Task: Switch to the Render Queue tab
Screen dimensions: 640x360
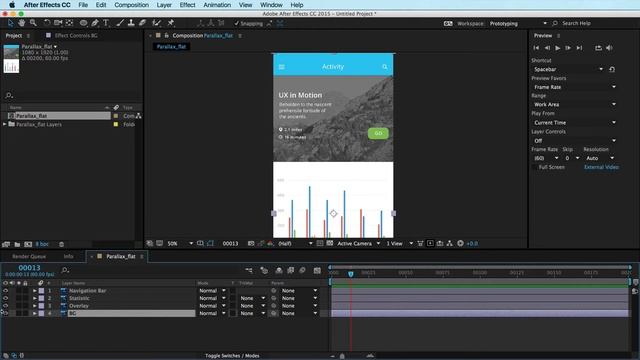Action: click(29, 256)
